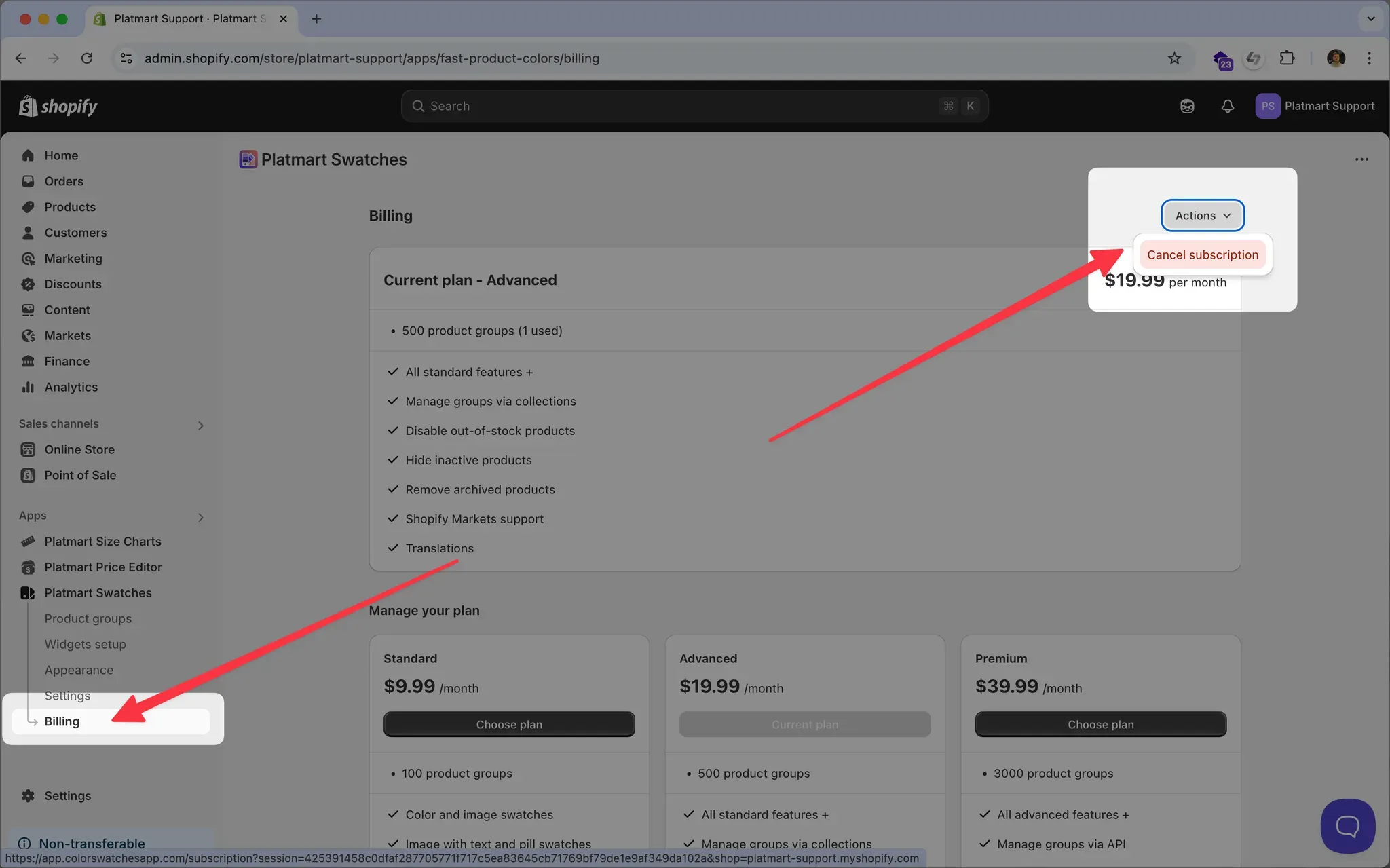The image size is (1390, 868).
Task: Expand the Apps section chevron
Action: (x=200, y=517)
